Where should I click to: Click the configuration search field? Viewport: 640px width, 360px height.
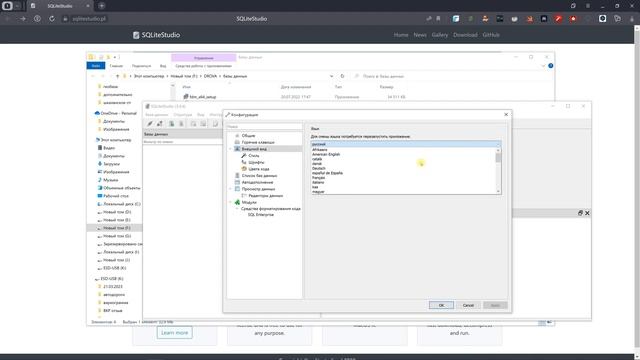(264, 127)
